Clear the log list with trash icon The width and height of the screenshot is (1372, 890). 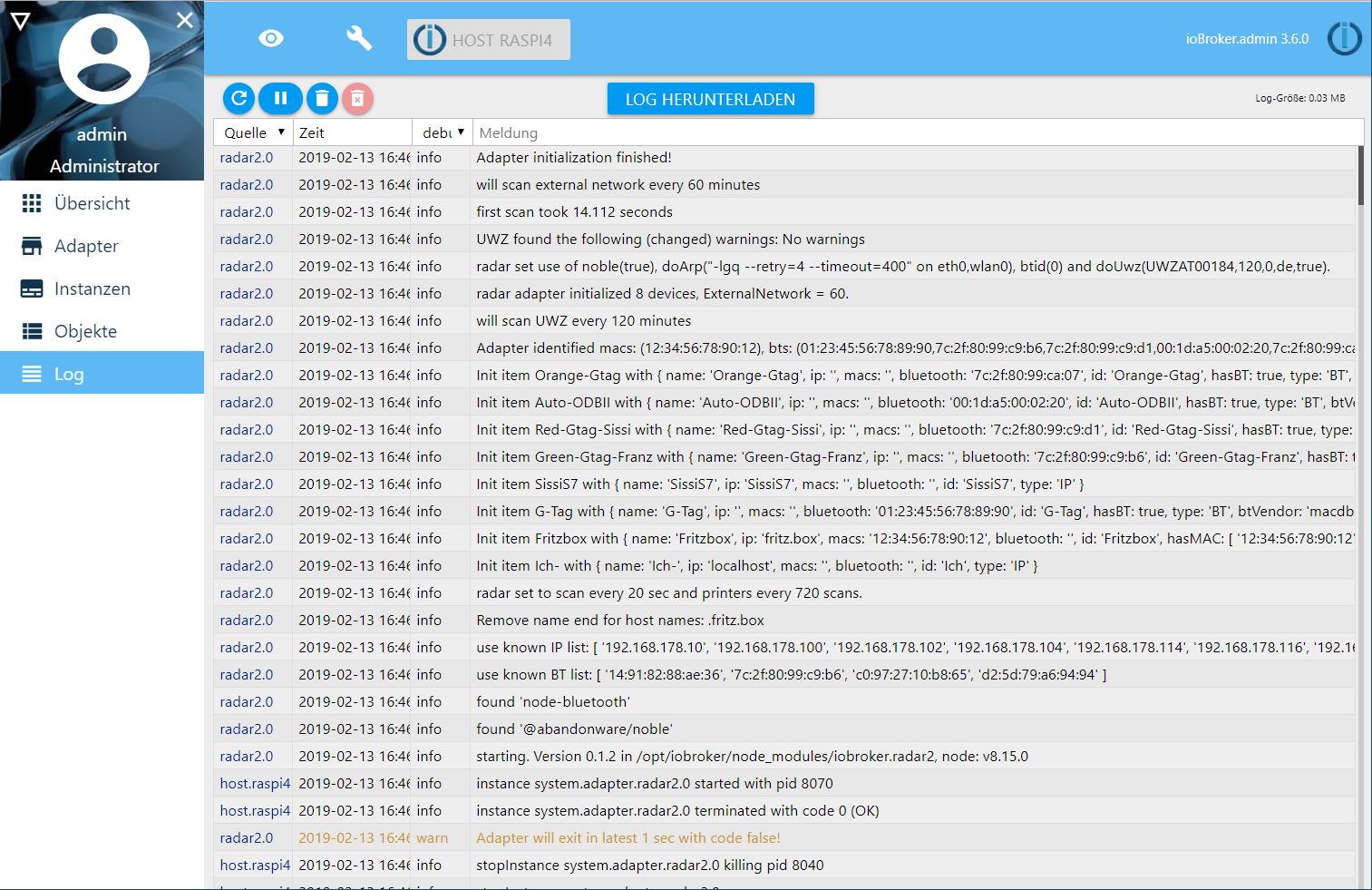(322, 98)
